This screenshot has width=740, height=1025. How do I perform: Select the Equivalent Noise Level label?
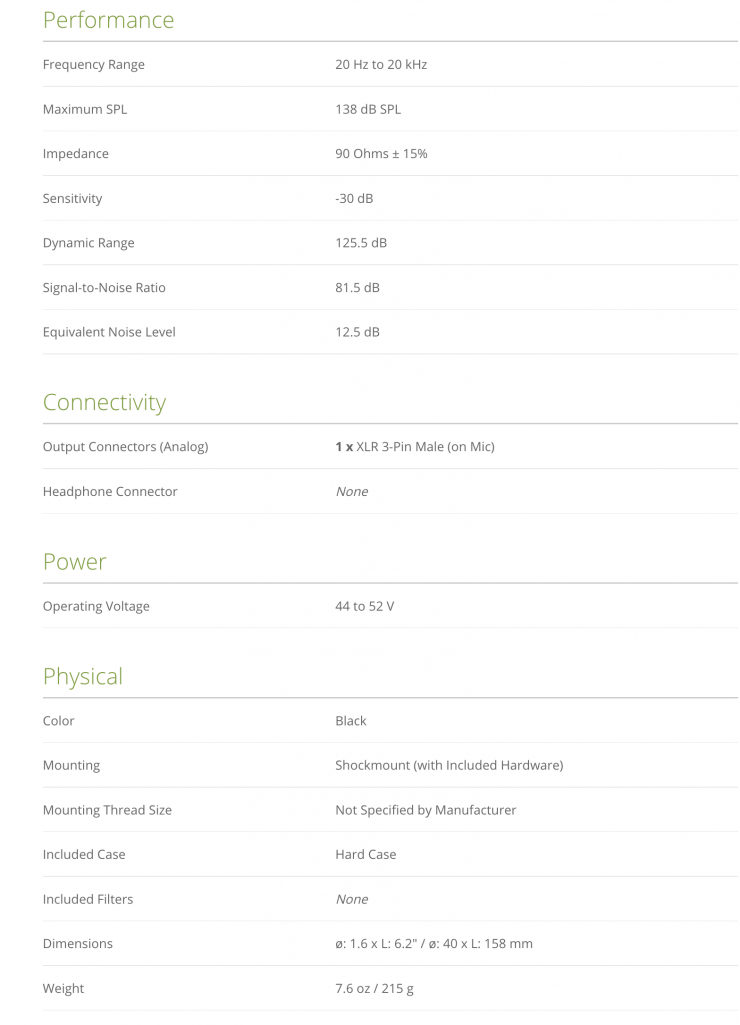pyautogui.click(x=109, y=332)
